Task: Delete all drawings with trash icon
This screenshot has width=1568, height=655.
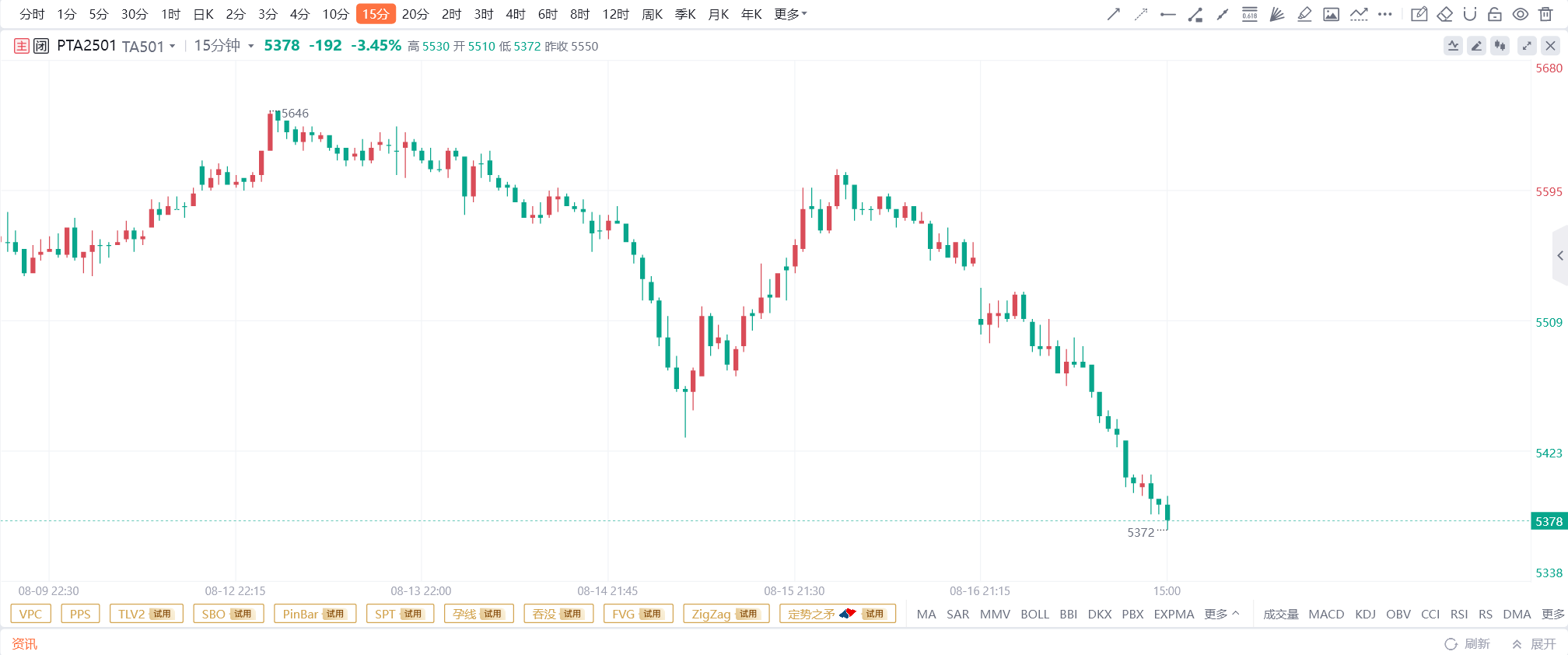Action: tap(1545, 14)
